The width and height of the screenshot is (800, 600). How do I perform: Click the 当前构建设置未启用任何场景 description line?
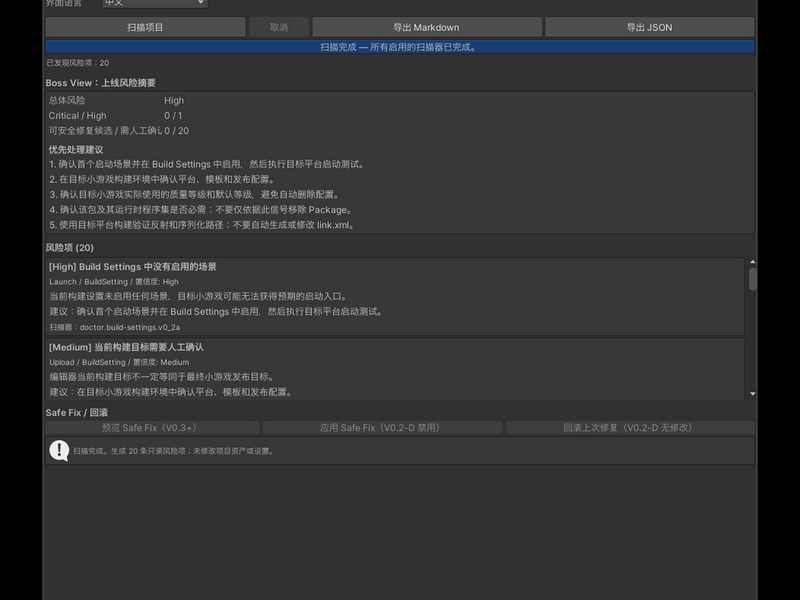199,296
